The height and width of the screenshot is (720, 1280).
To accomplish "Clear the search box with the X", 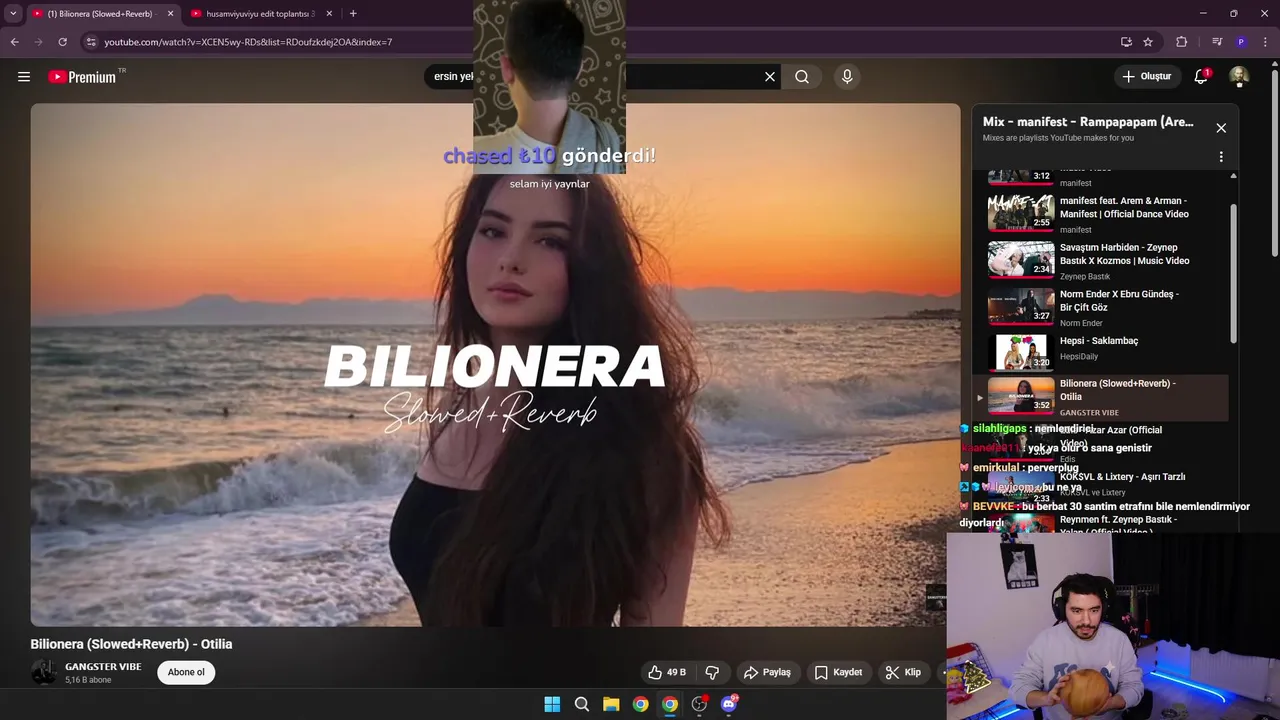I will 770,77.
